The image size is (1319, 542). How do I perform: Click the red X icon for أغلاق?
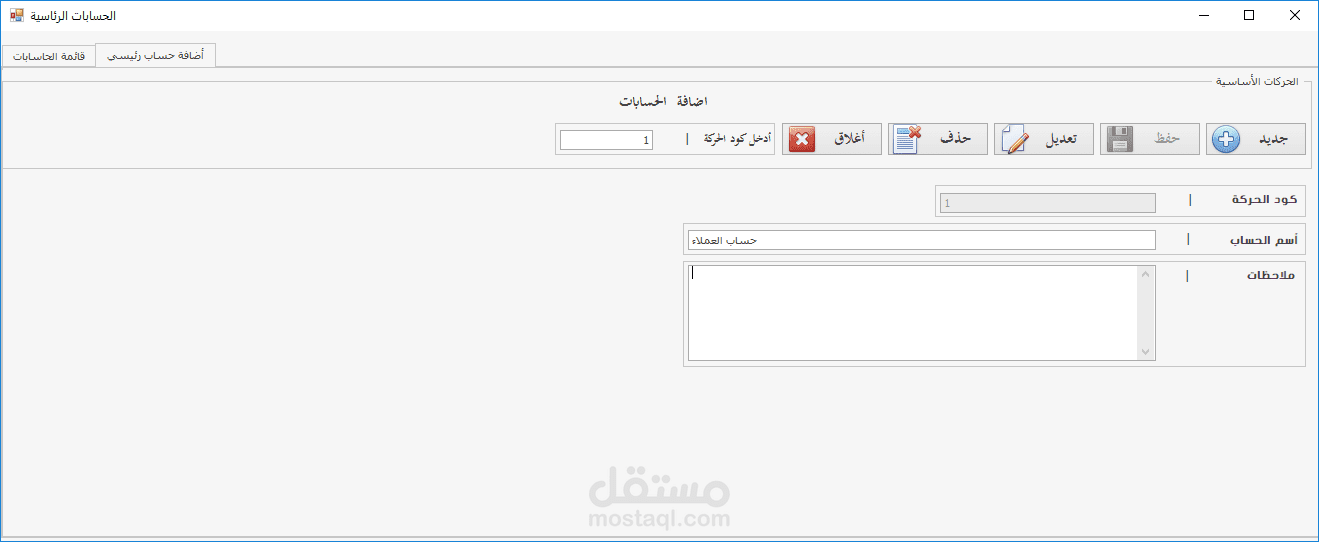[802, 140]
